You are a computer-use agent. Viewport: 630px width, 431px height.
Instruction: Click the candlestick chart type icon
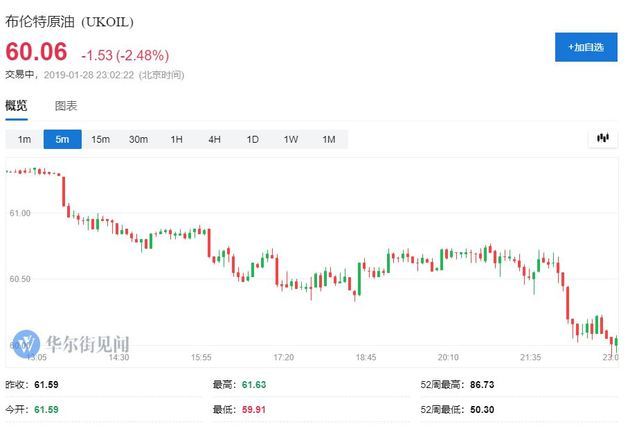(602, 138)
